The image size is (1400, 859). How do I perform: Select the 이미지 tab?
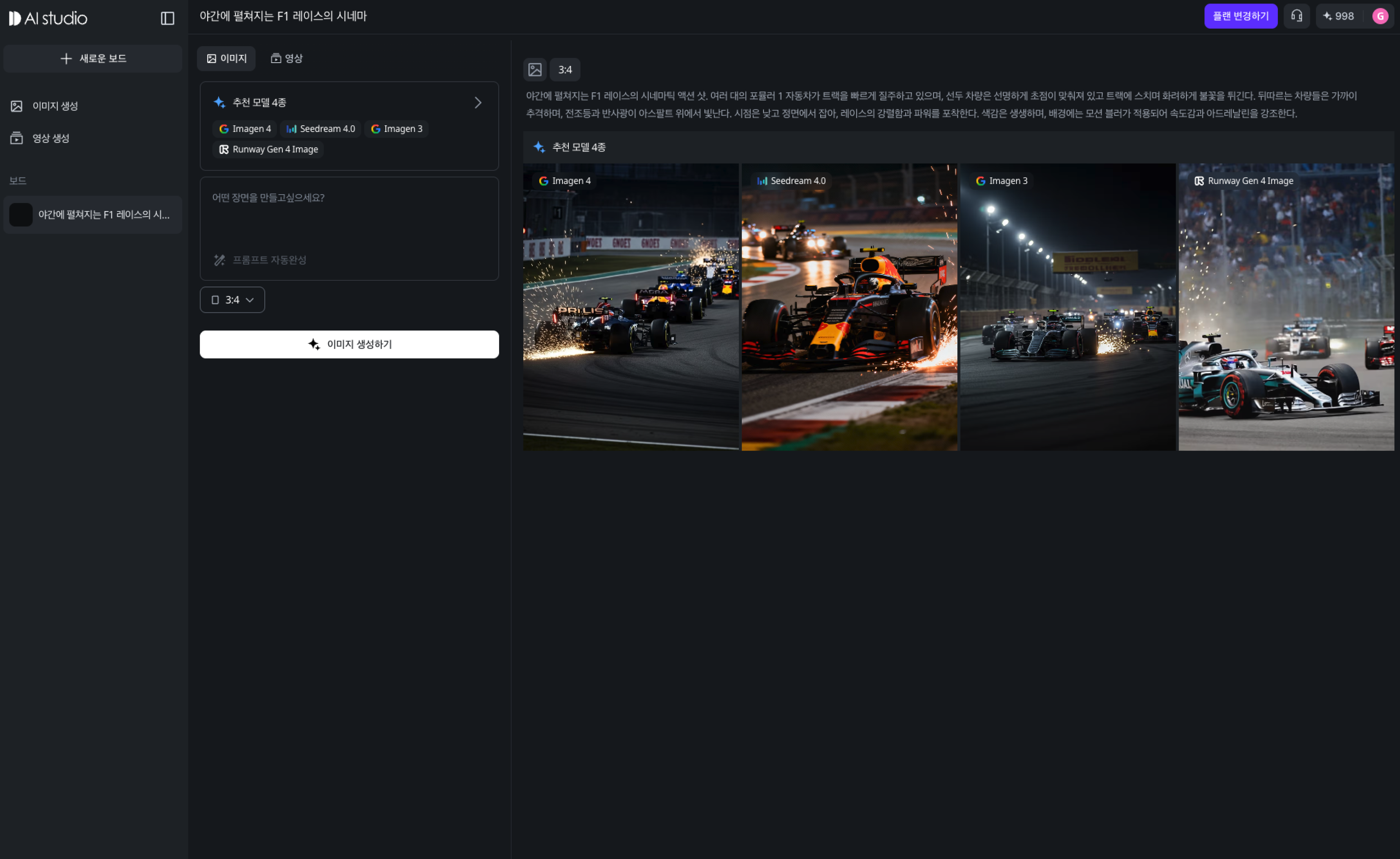tap(226, 58)
